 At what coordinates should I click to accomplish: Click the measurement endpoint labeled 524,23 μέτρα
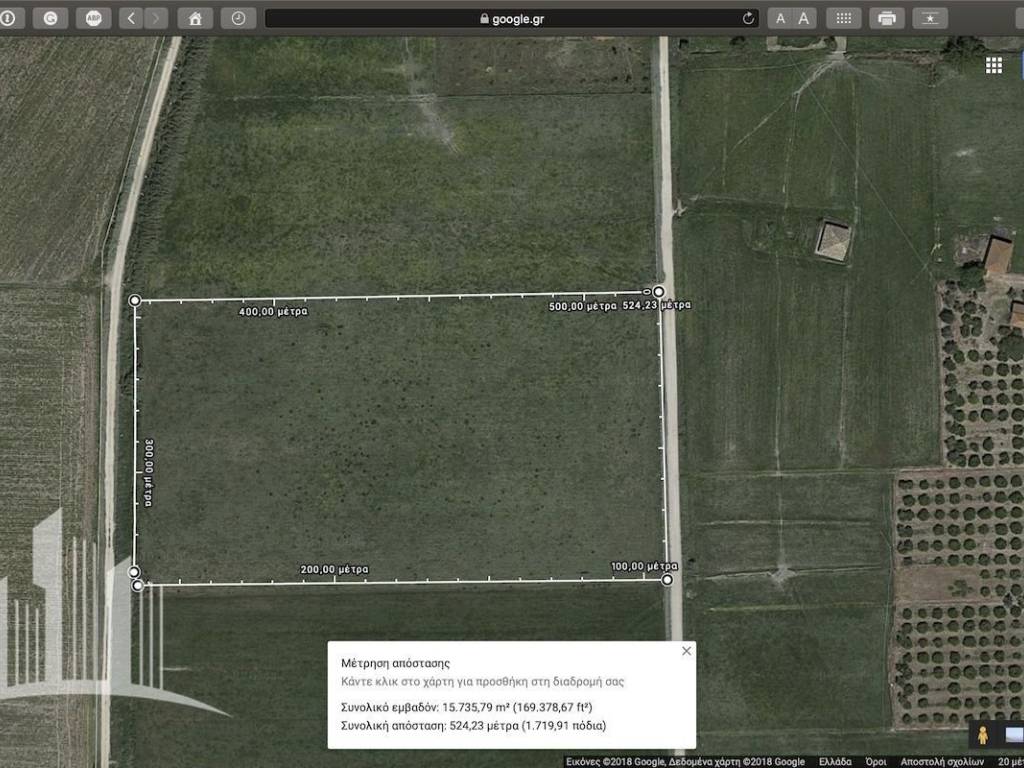pos(659,292)
